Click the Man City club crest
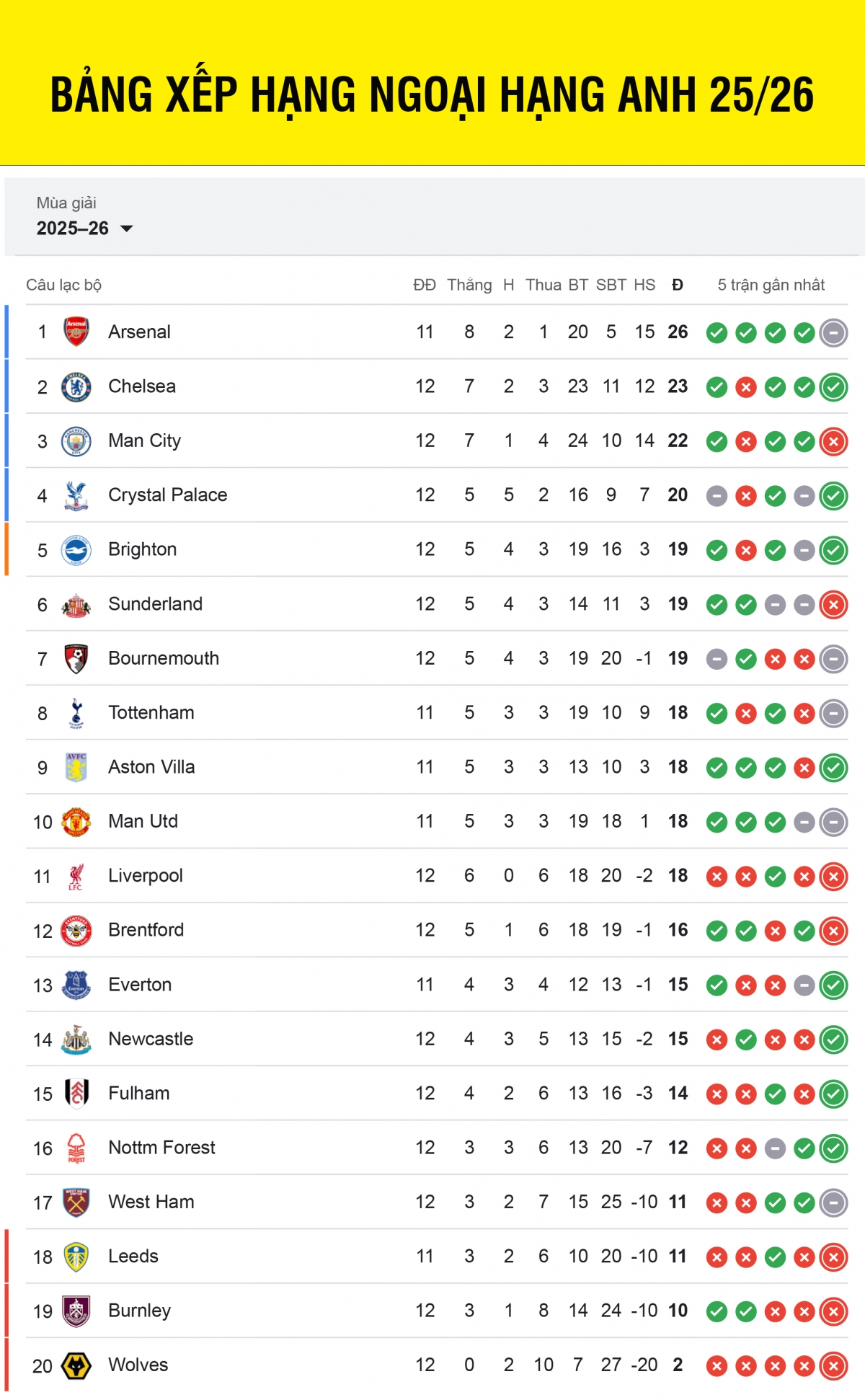 (76, 441)
